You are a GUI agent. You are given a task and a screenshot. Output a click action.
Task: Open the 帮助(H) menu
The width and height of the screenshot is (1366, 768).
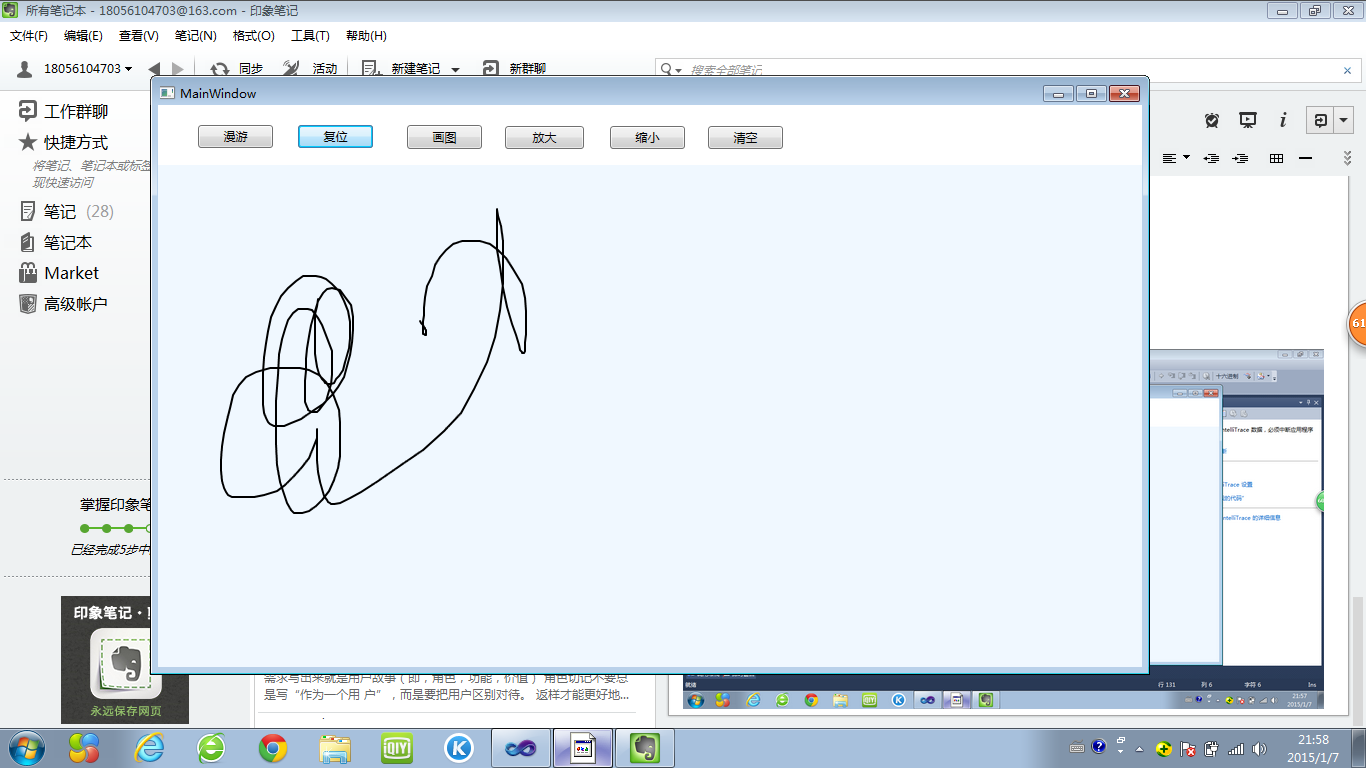pos(366,36)
